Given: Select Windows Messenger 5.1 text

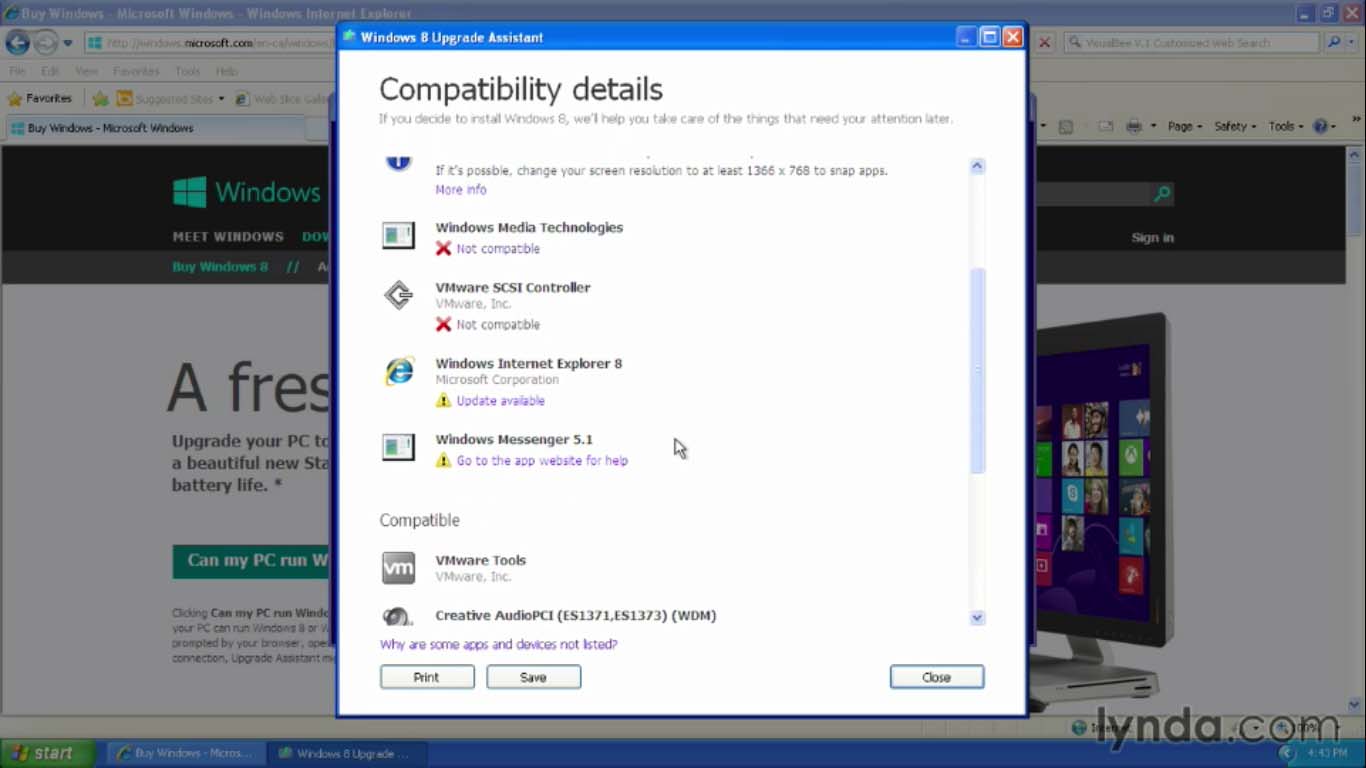Looking at the screenshot, I should [x=514, y=440].
